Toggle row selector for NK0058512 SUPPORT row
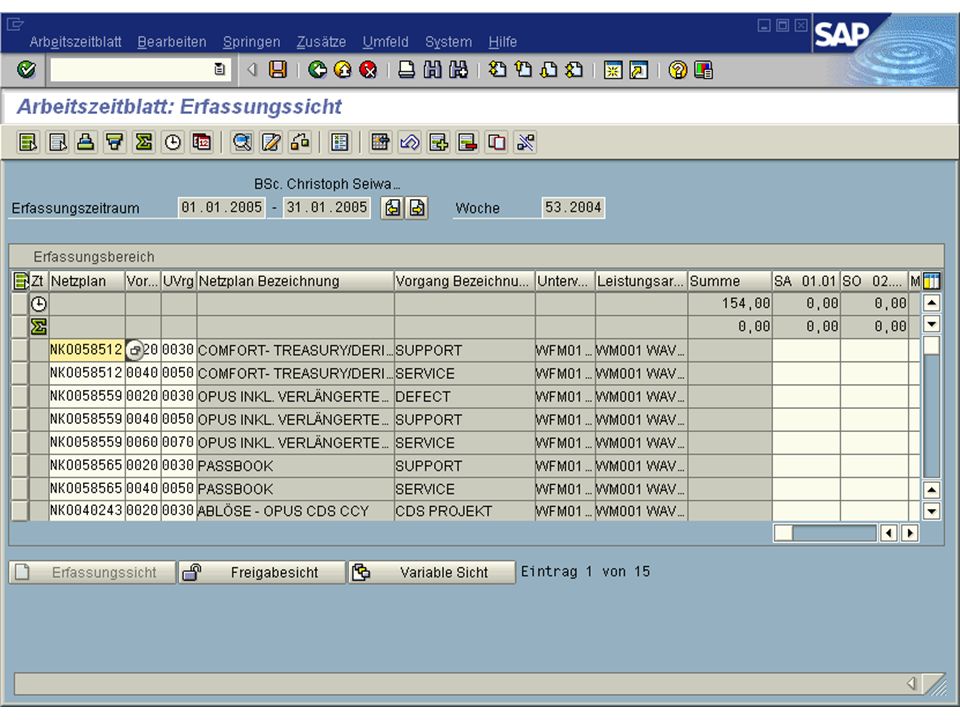The image size is (960, 720). (20, 350)
